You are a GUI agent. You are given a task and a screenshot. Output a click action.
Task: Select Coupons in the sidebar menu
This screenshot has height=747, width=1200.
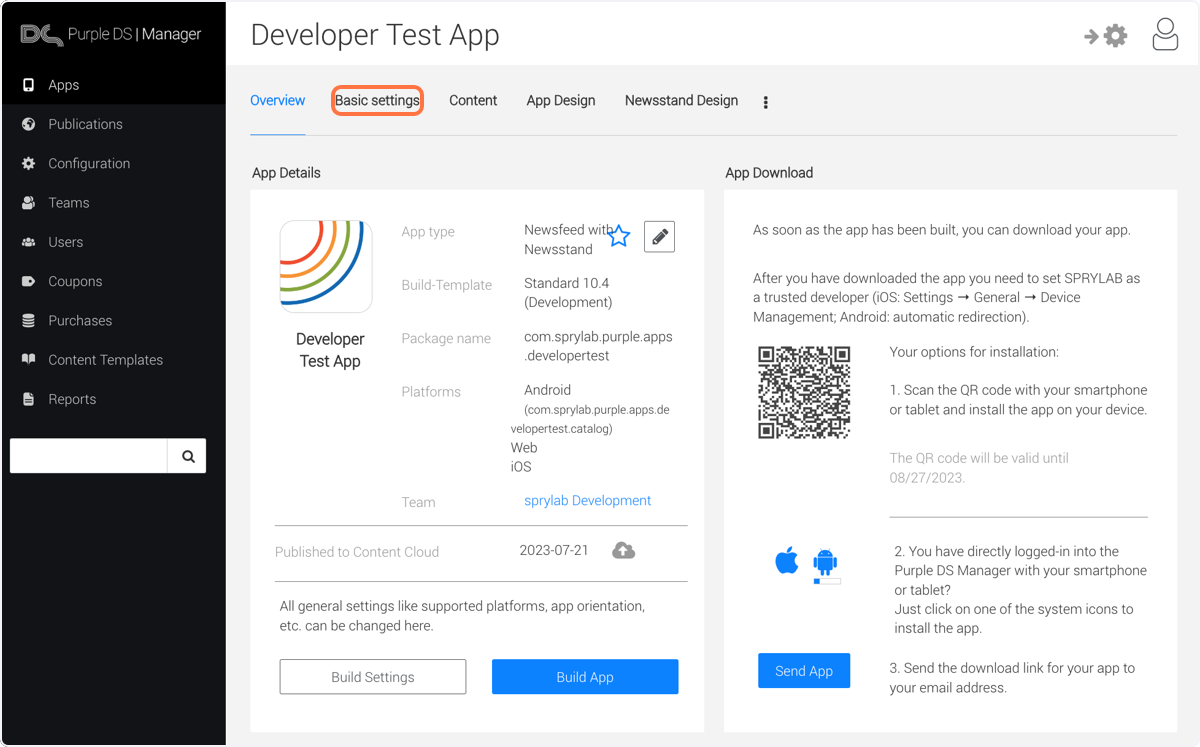pyautogui.click(x=113, y=281)
